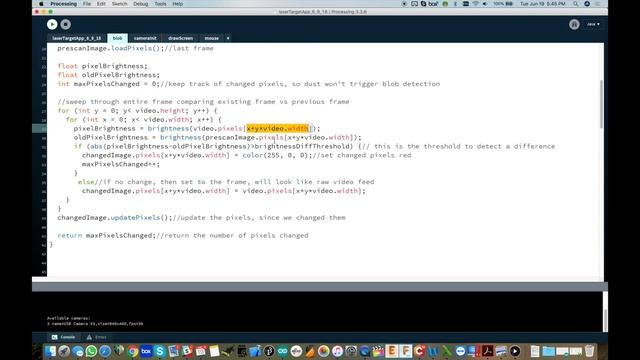Screen dimensions: 640x360
Task: Open the Debug menu
Action: coord(140,4)
